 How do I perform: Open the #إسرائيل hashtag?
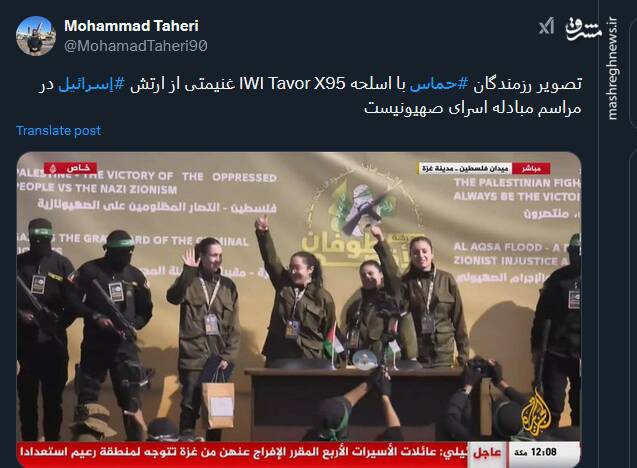tap(91, 84)
